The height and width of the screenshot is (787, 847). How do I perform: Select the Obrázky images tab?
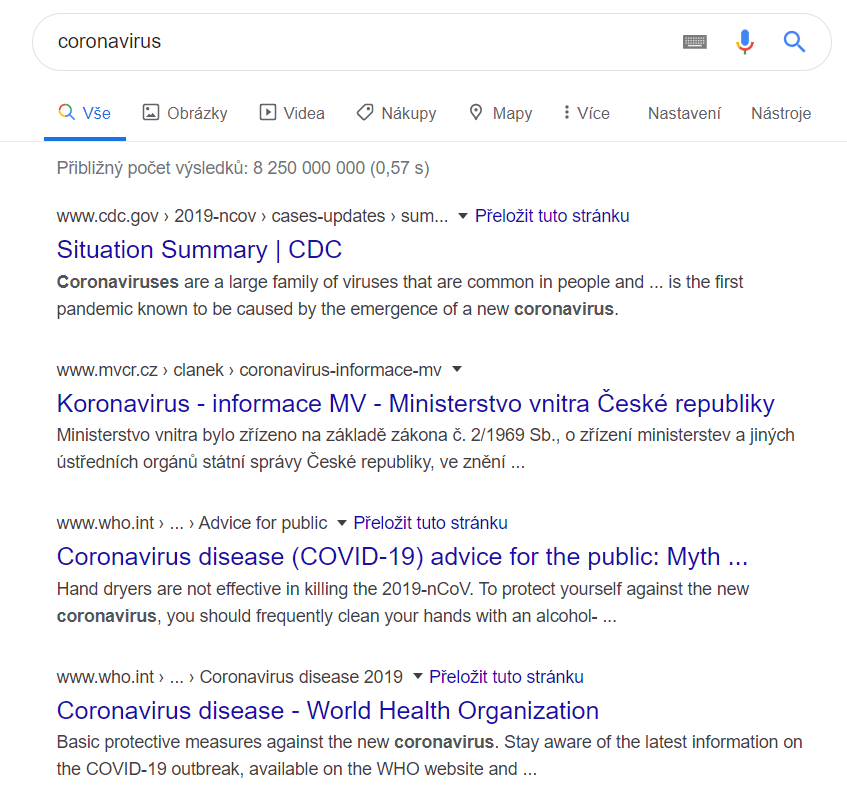tap(185, 113)
